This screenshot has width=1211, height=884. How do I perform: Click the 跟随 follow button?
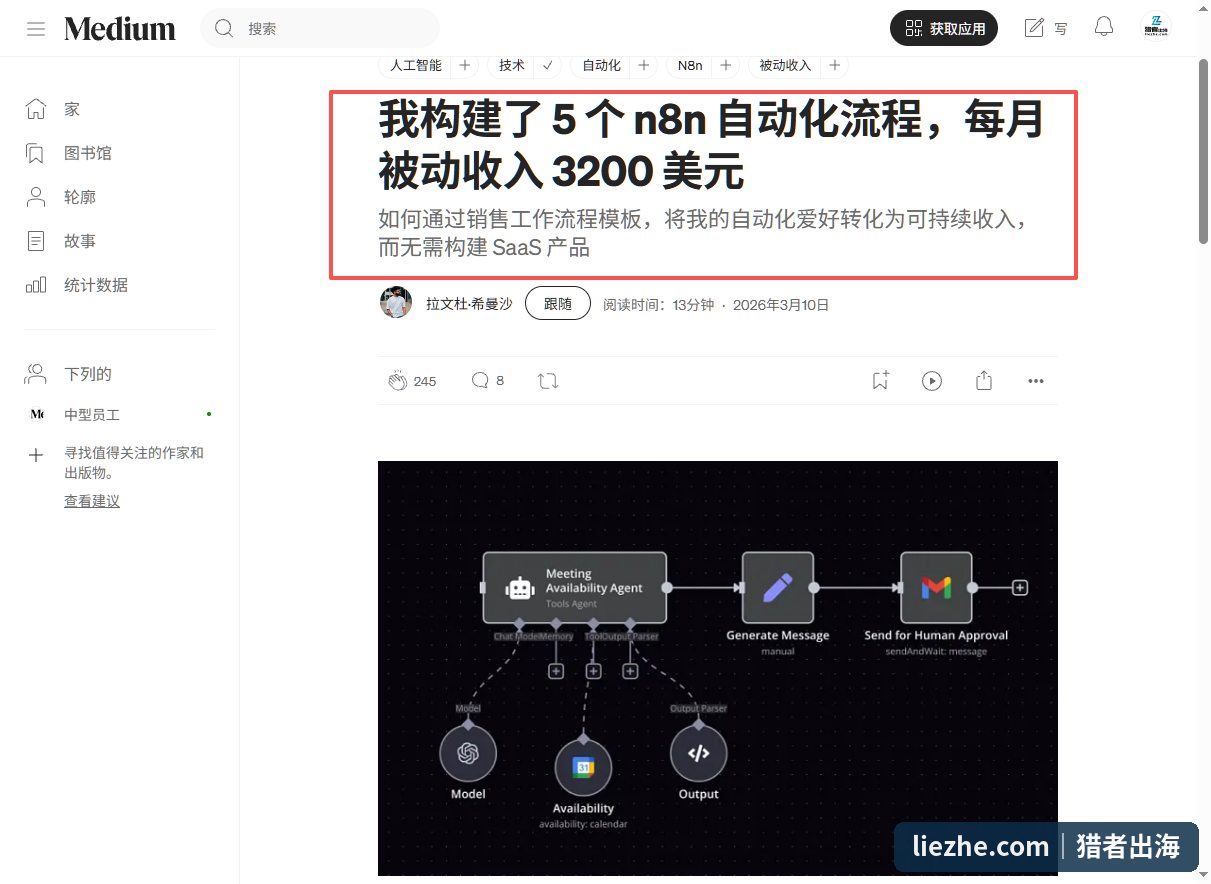558,304
